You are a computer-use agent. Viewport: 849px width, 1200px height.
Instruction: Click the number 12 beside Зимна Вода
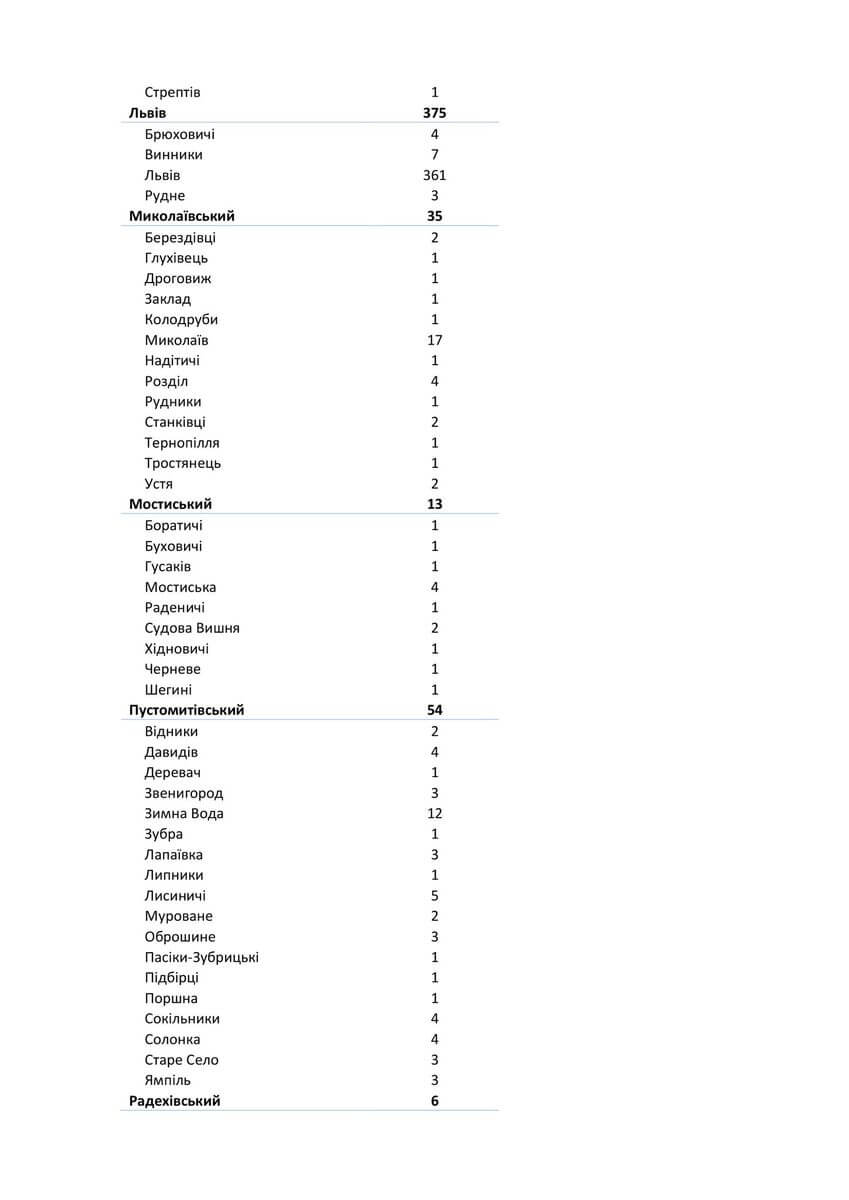coord(434,813)
